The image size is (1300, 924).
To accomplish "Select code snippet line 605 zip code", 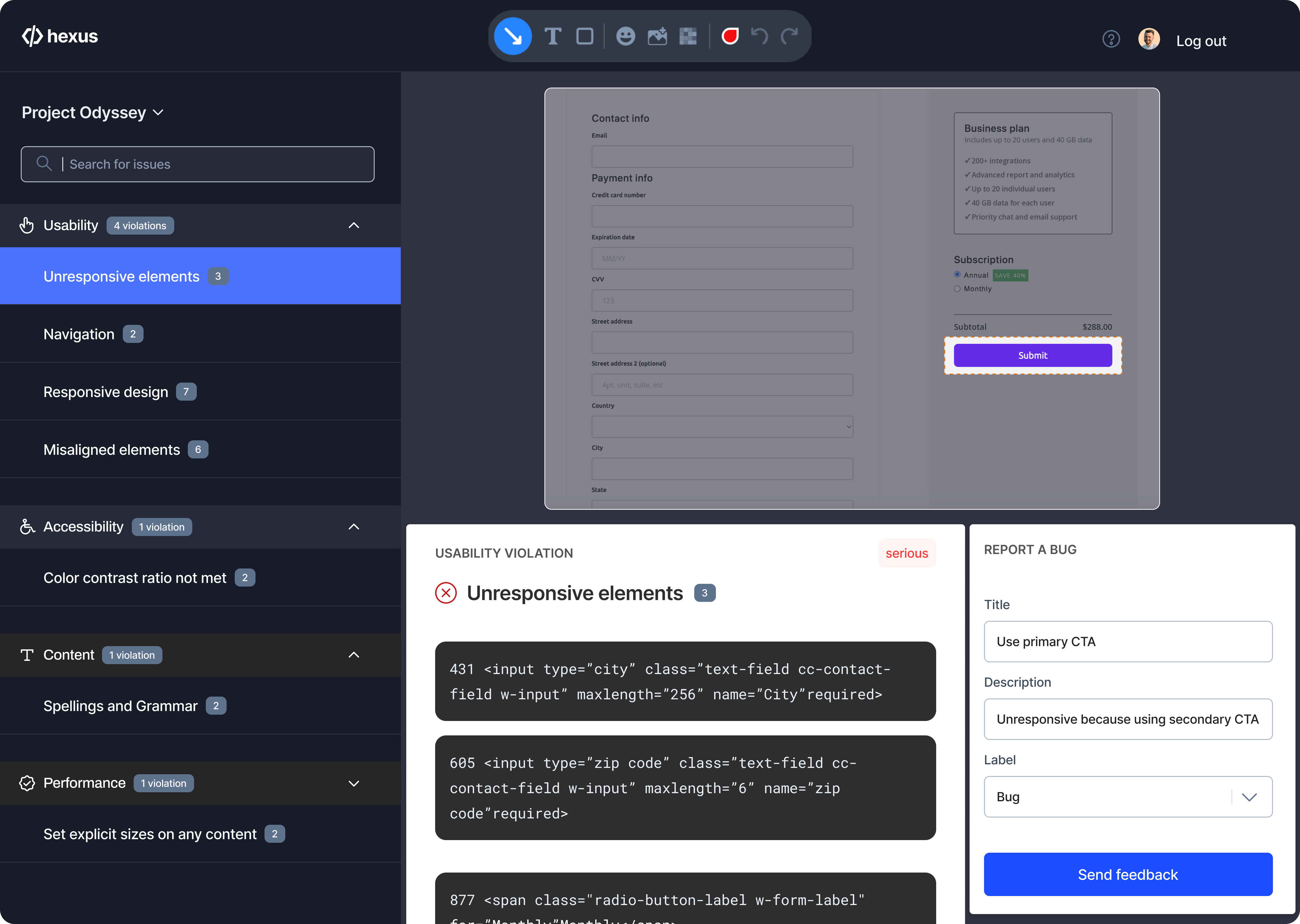I will point(685,788).
